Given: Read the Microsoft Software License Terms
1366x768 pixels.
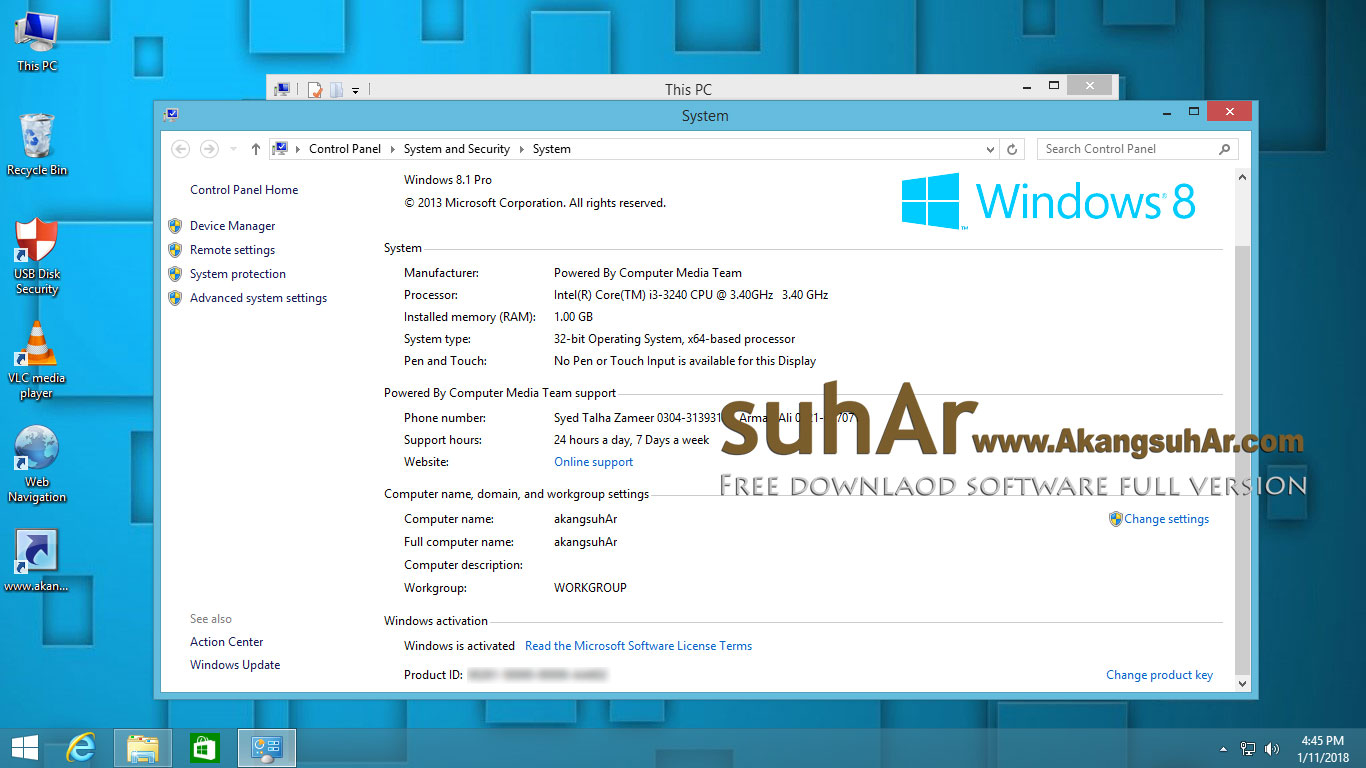Looking at the screenshot, I should click(x=638, y=646).
